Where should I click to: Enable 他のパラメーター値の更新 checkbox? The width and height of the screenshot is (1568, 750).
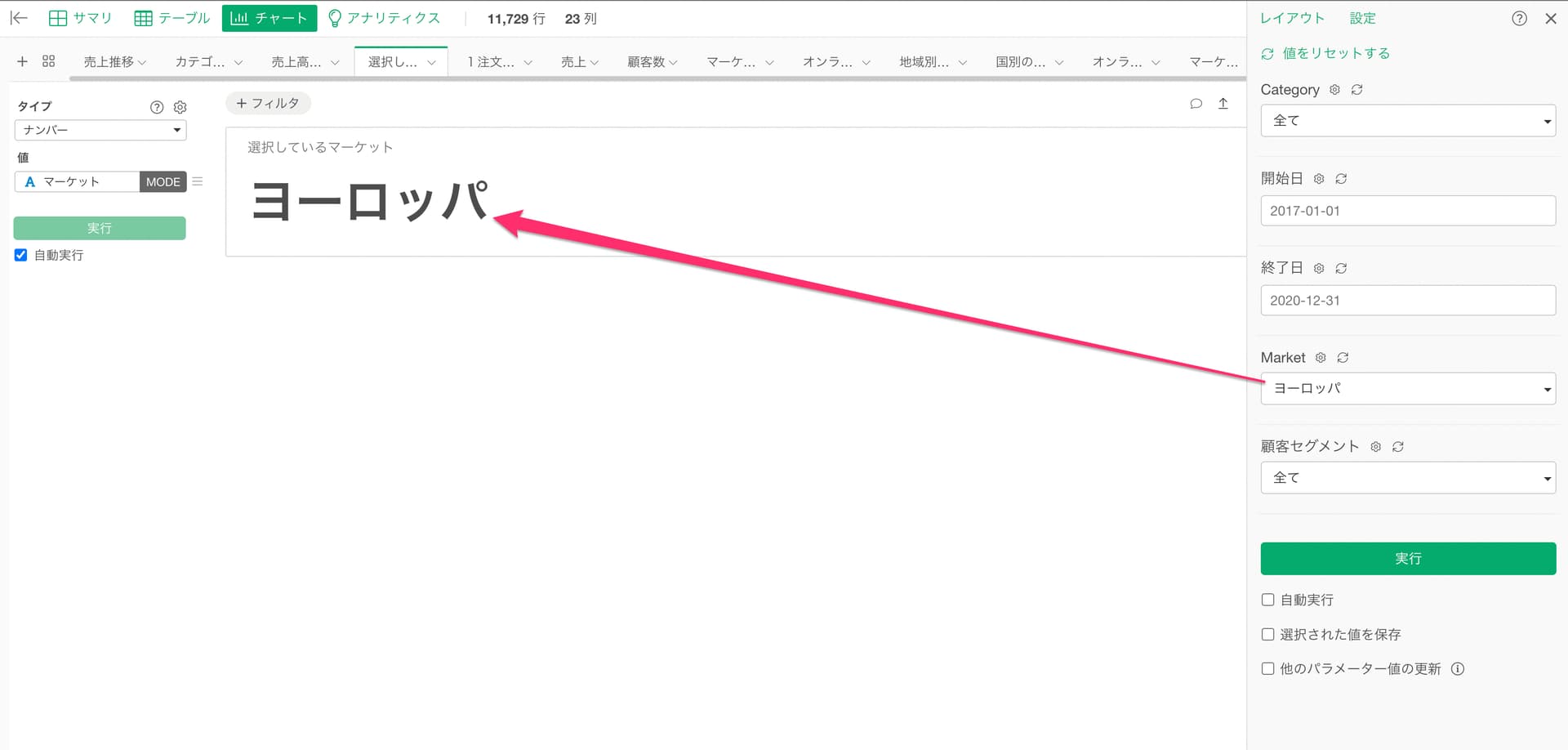(1267, 668)
